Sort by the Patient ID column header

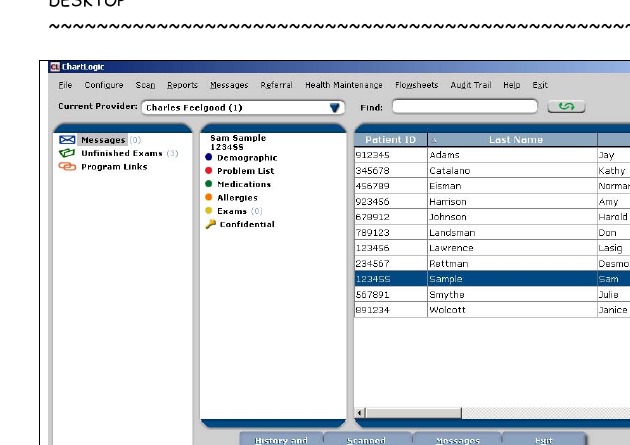[391, 140]
